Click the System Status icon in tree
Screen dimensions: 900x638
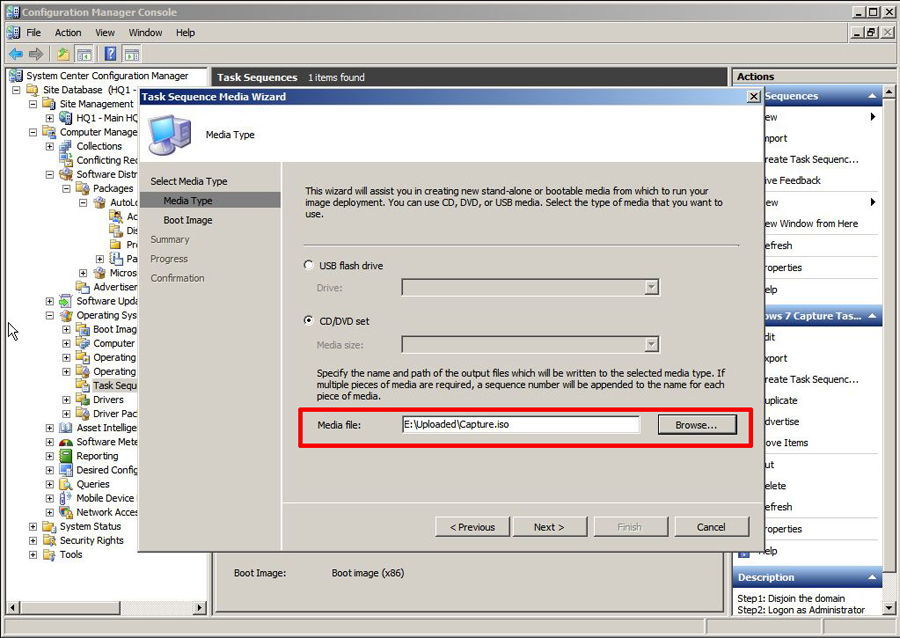click(49, 527)
